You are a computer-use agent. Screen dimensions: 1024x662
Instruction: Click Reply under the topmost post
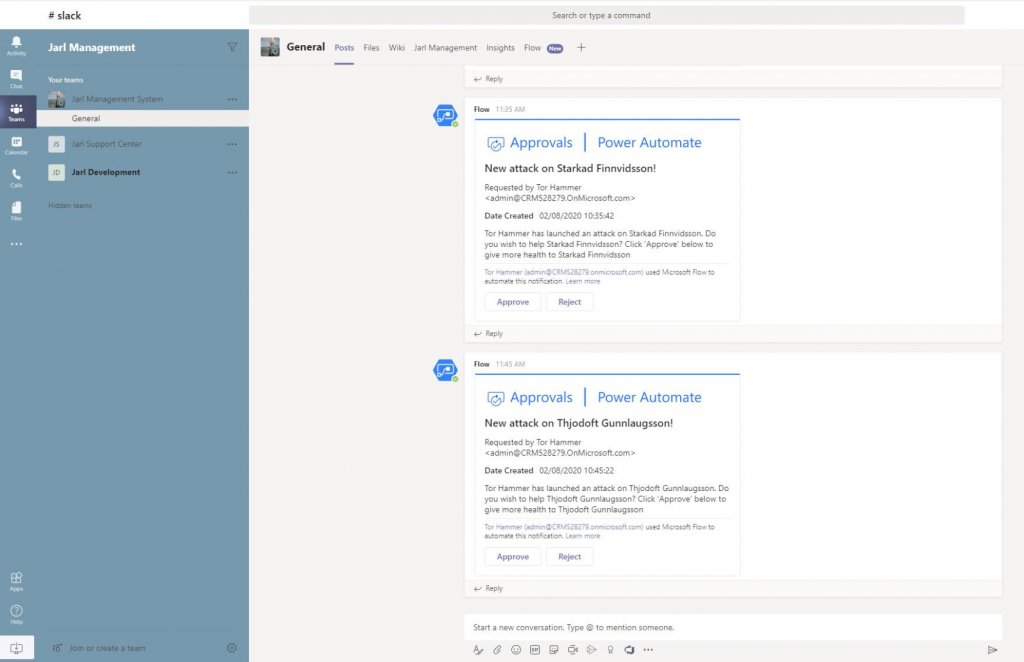pos(488,79)
